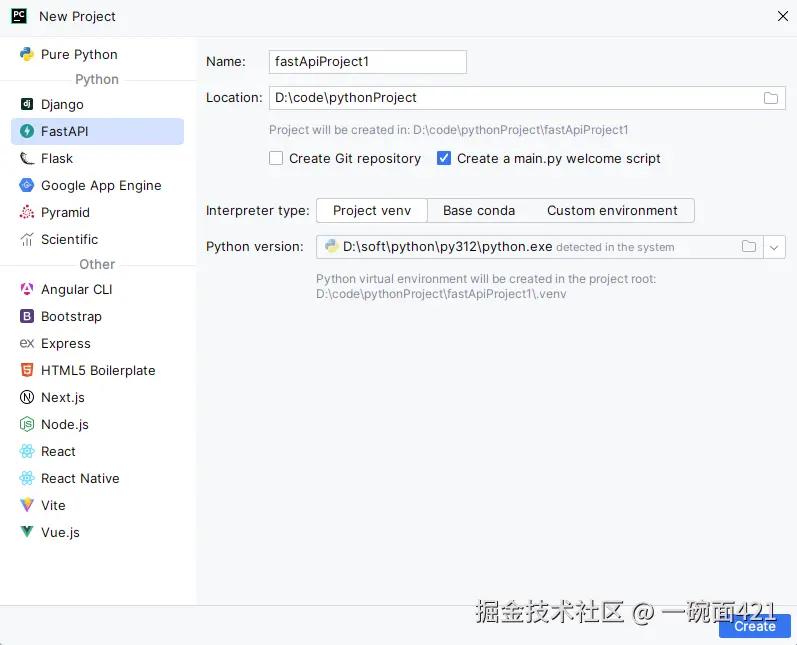The height and width of the screenshot is (645, 797).
Task: Choose Flask project type
Action: click(x=98, y=158)
